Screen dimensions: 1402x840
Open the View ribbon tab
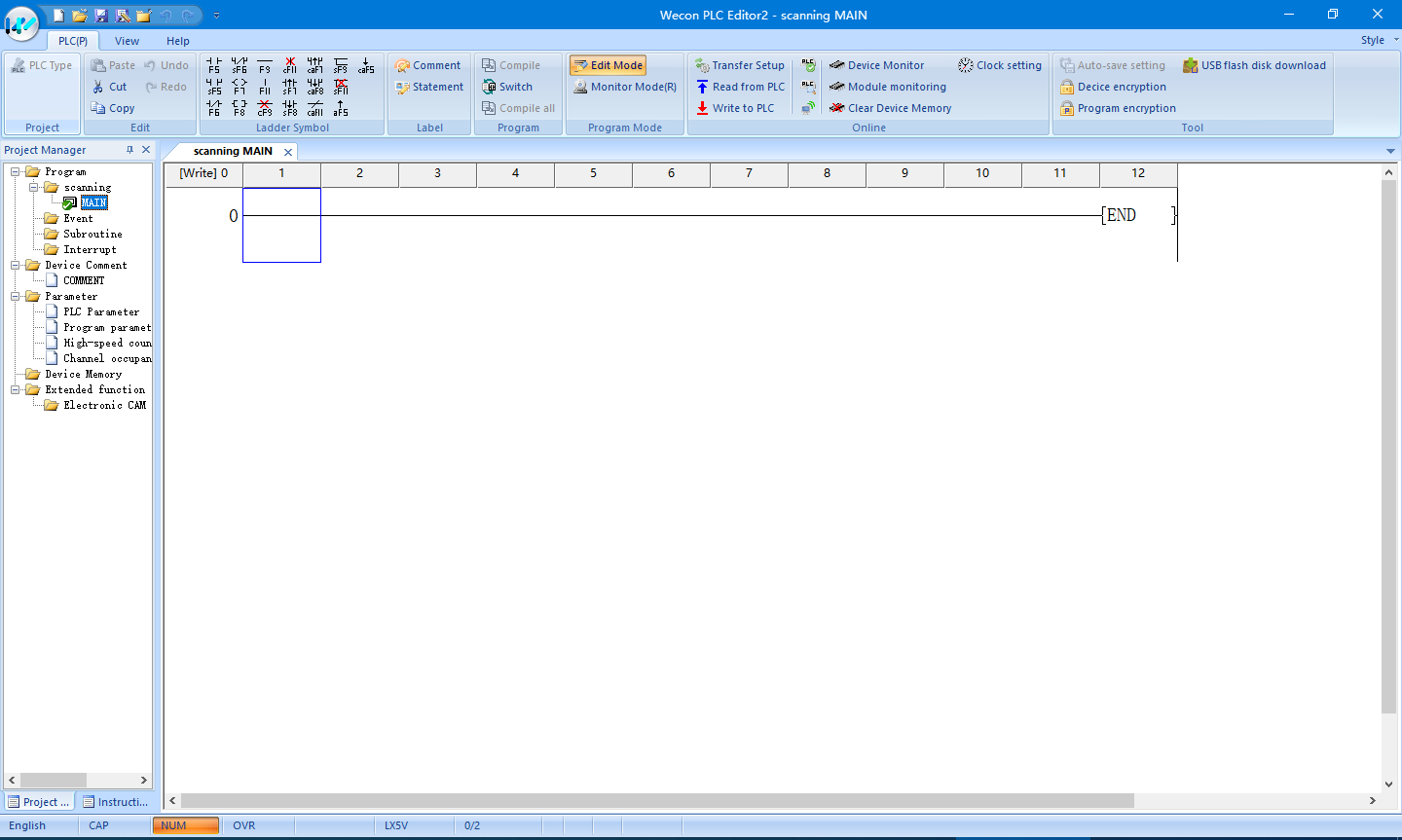127,41
